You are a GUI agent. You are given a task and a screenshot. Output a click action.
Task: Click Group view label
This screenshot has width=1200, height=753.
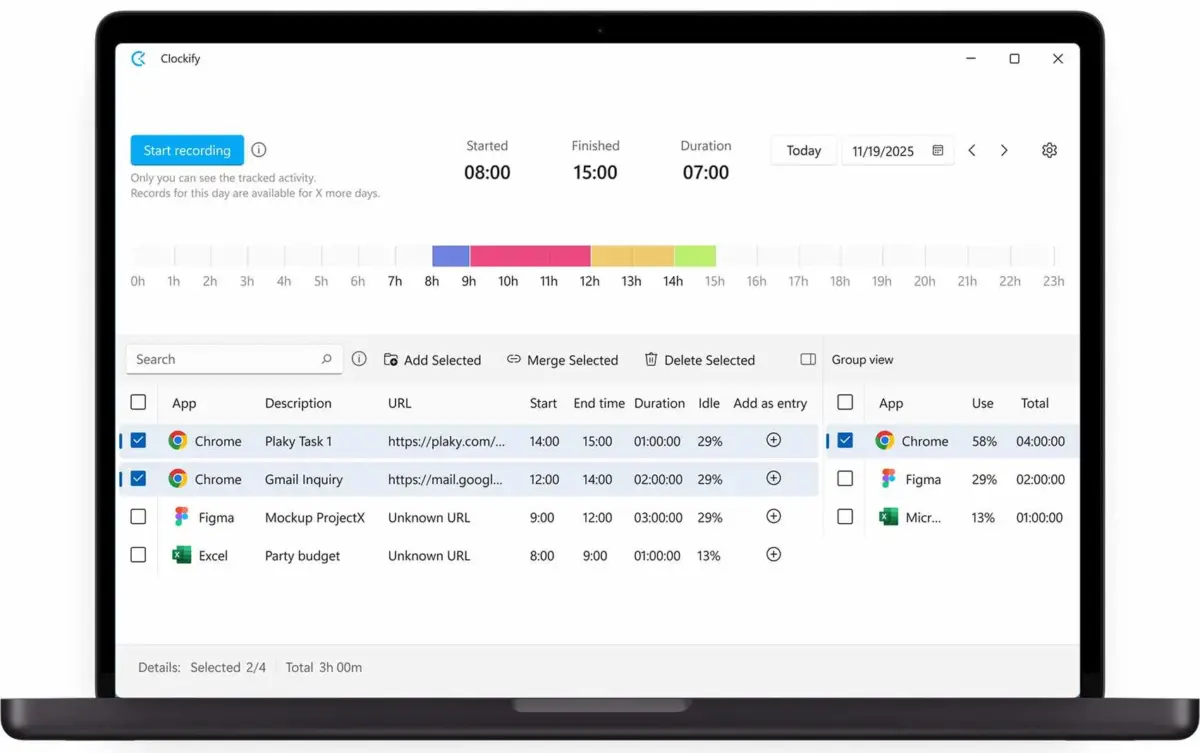[863, 360]
